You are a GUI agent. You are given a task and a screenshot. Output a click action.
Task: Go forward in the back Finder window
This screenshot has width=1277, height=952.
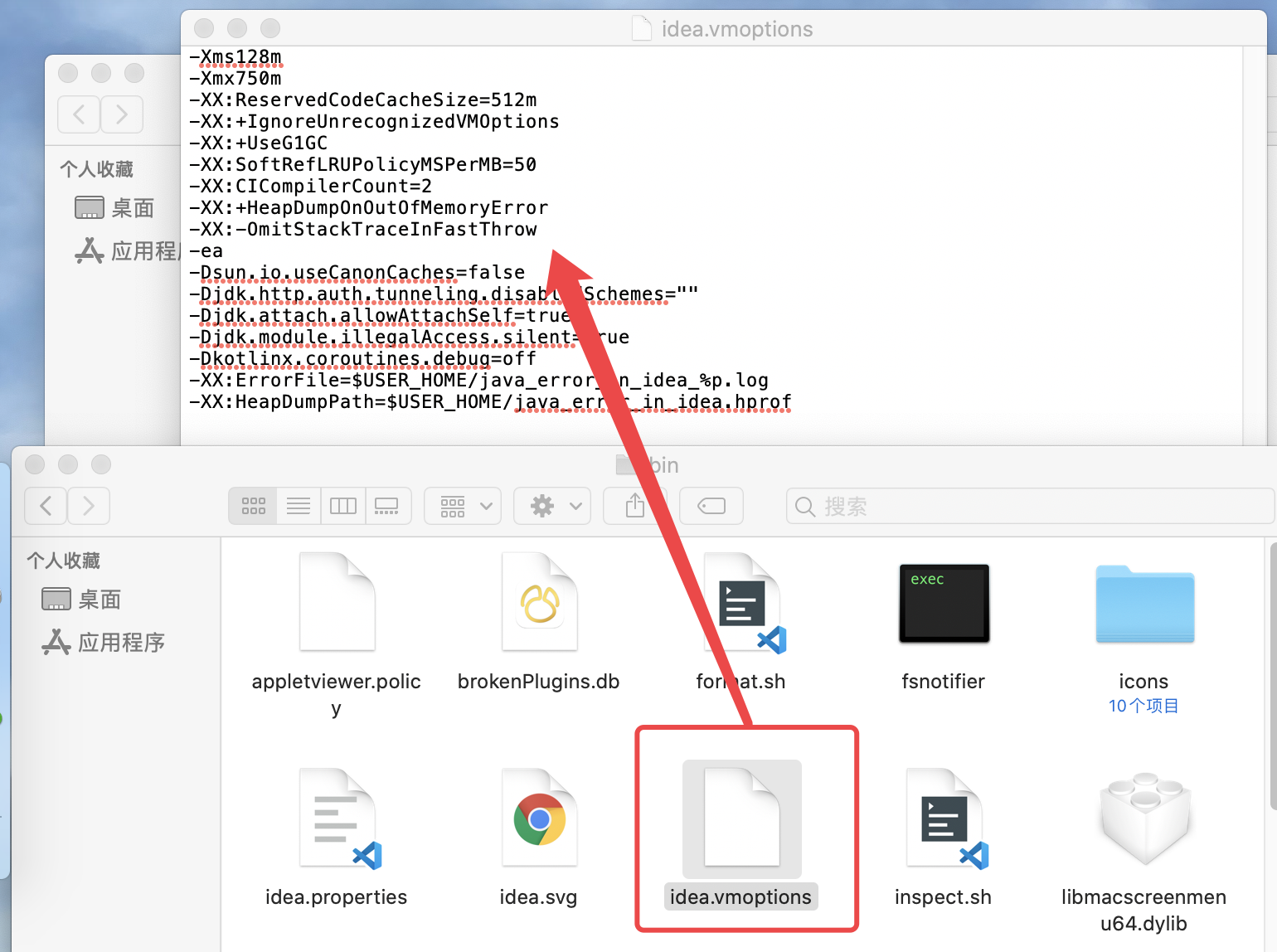[122, 114]
